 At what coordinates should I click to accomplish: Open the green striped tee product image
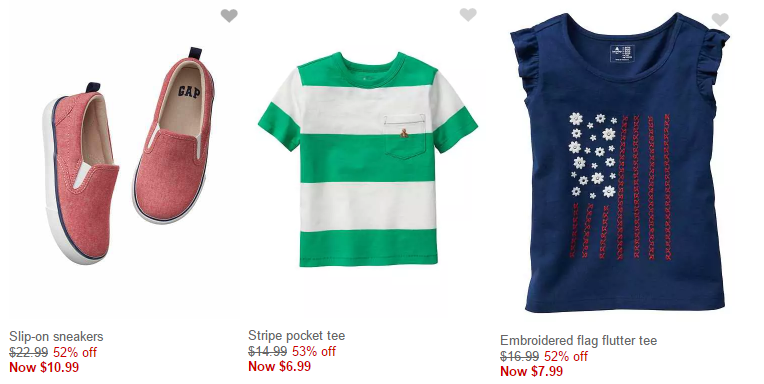click(368, 160)
